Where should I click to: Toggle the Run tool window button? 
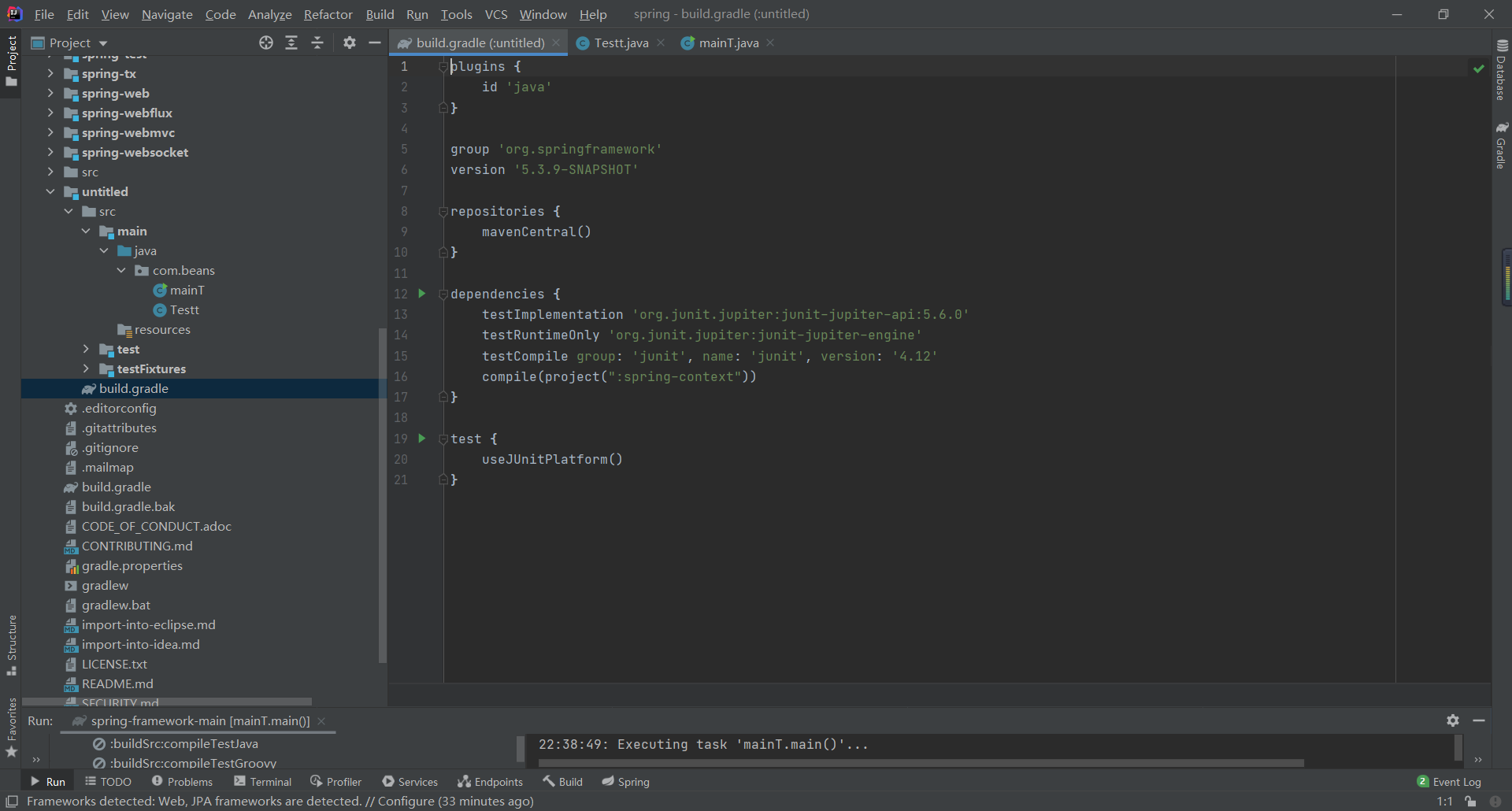(48, 782)
